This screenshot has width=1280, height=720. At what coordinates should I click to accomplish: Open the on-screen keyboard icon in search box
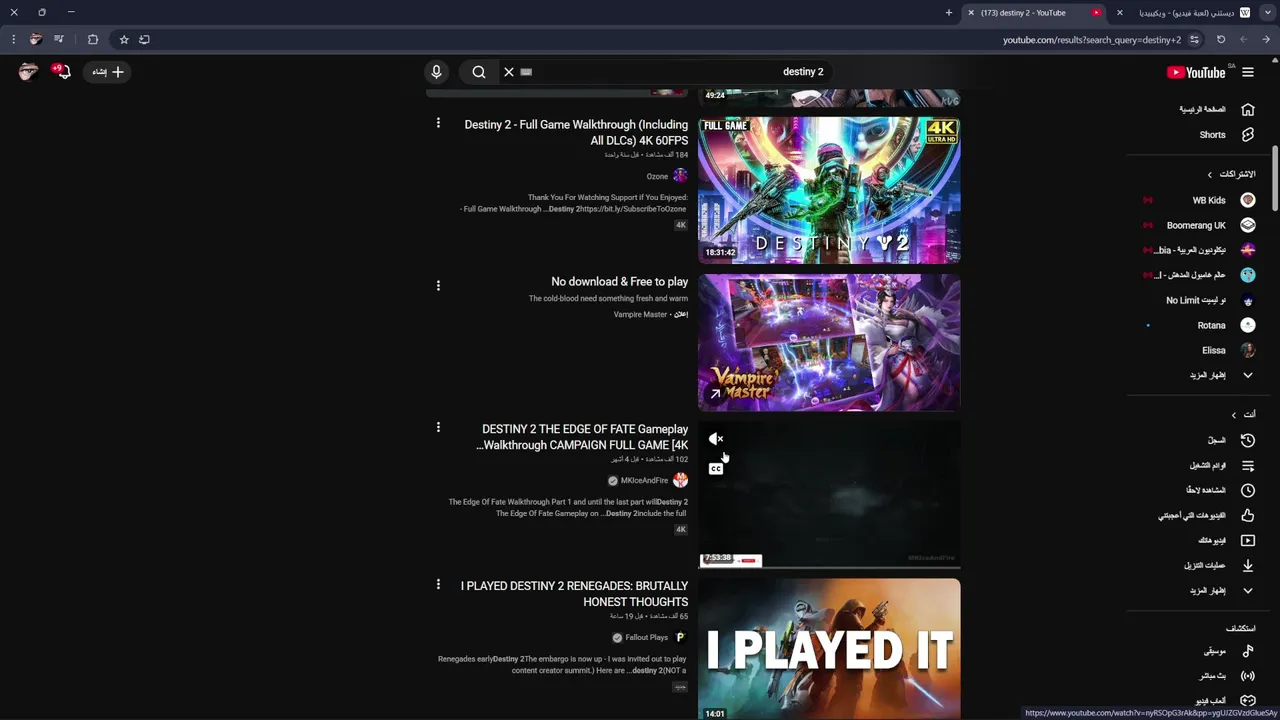pos(526,72)
